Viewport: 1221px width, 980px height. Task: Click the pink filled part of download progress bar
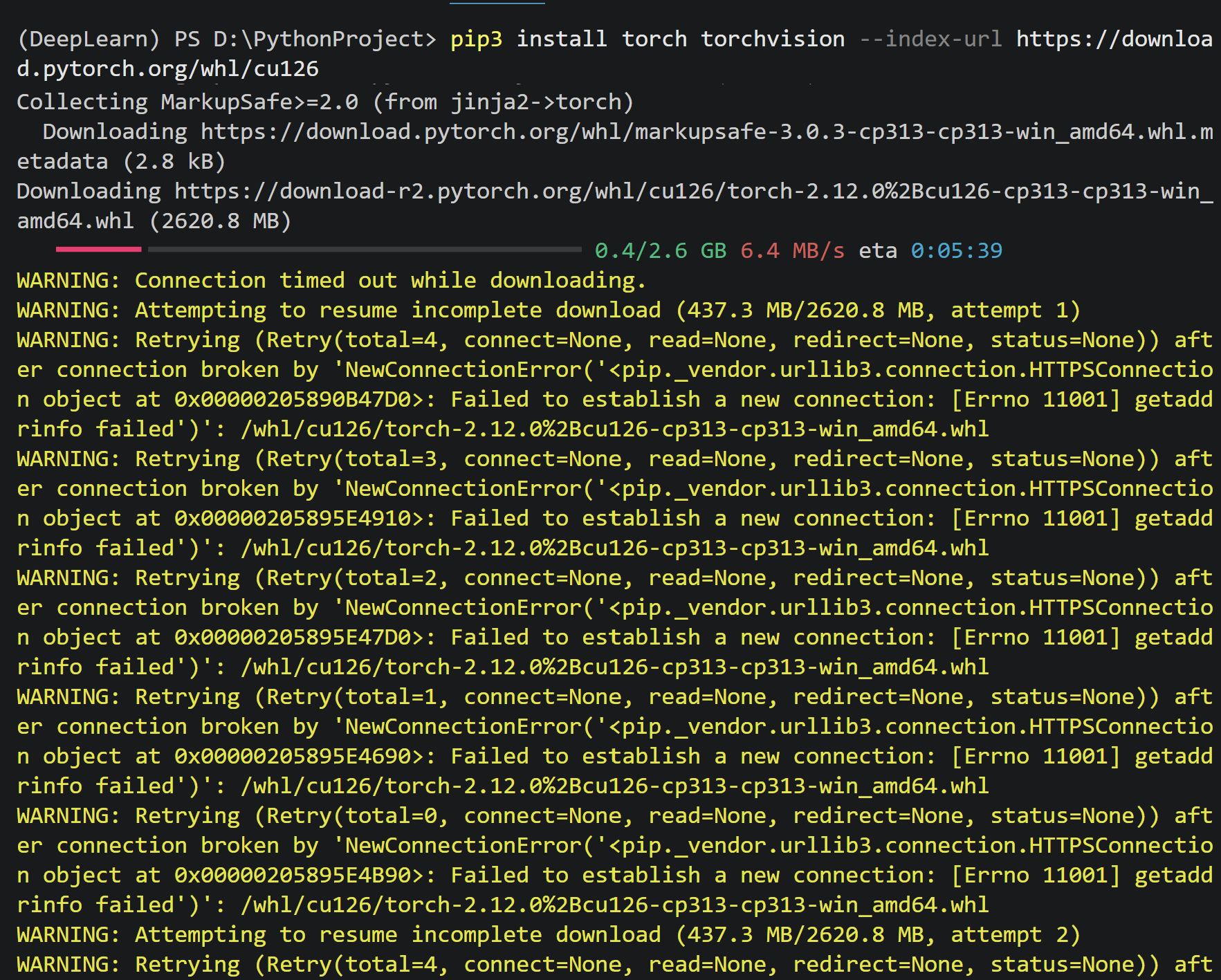(98, 249)
